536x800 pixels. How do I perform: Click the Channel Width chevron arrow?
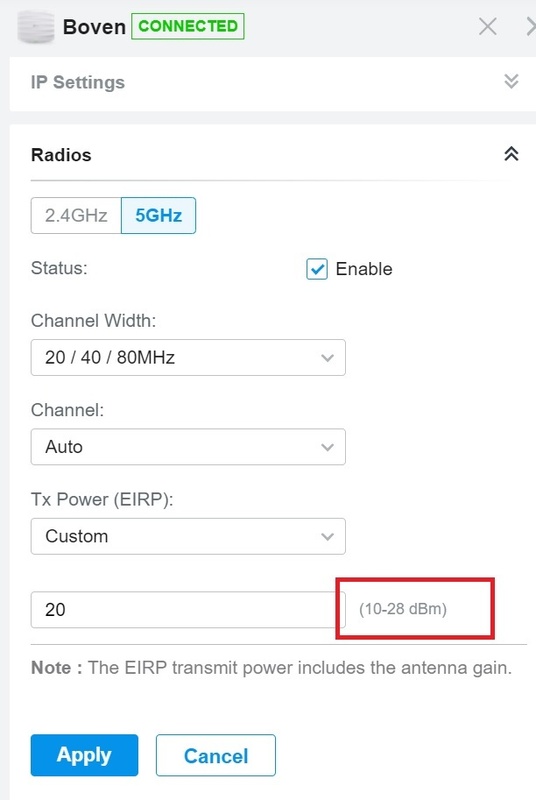tap(327, 358)
